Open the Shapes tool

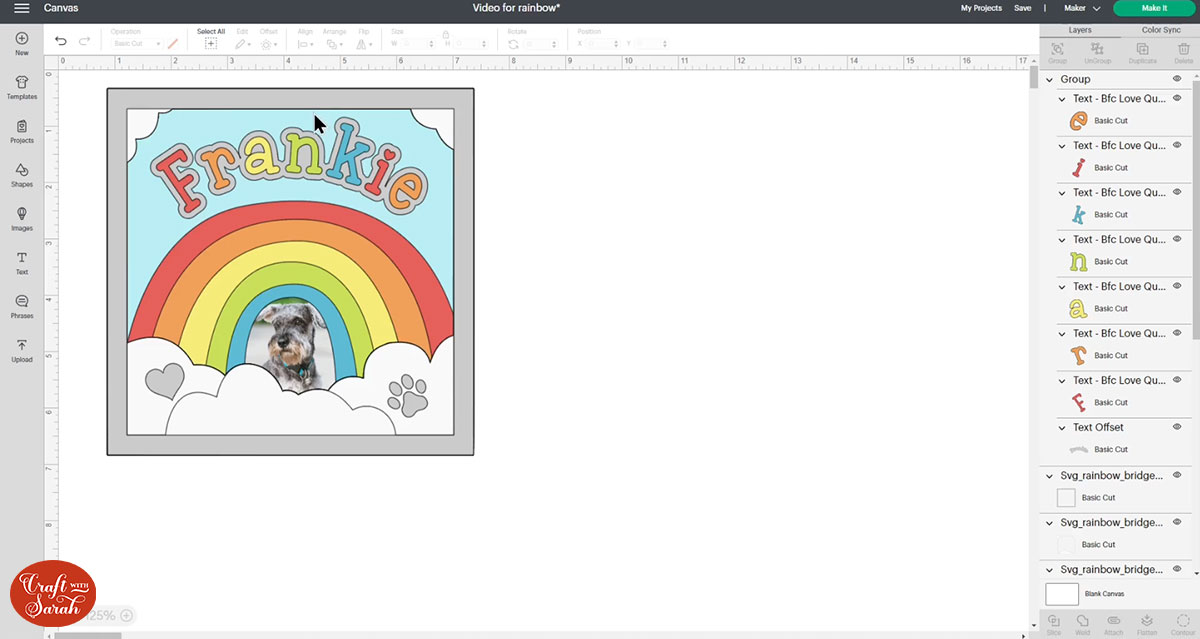pyautogui.click(x=22, y=175)
